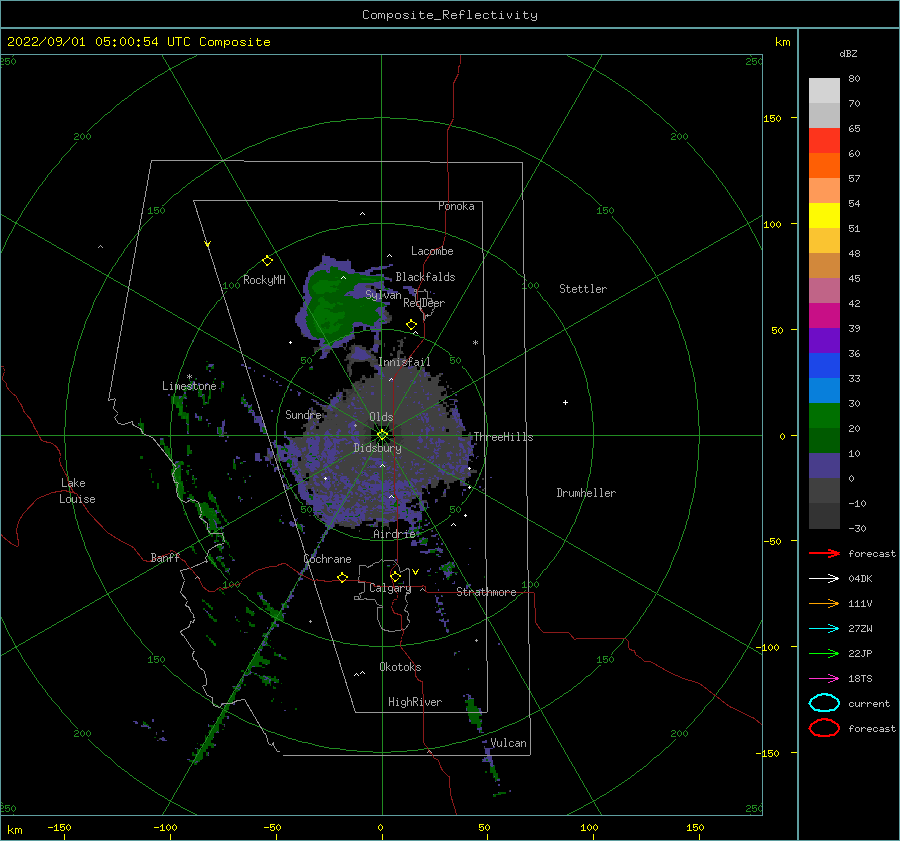
Task: Click the yellow diamond marker below Cochrane
Action: (343, 577)
